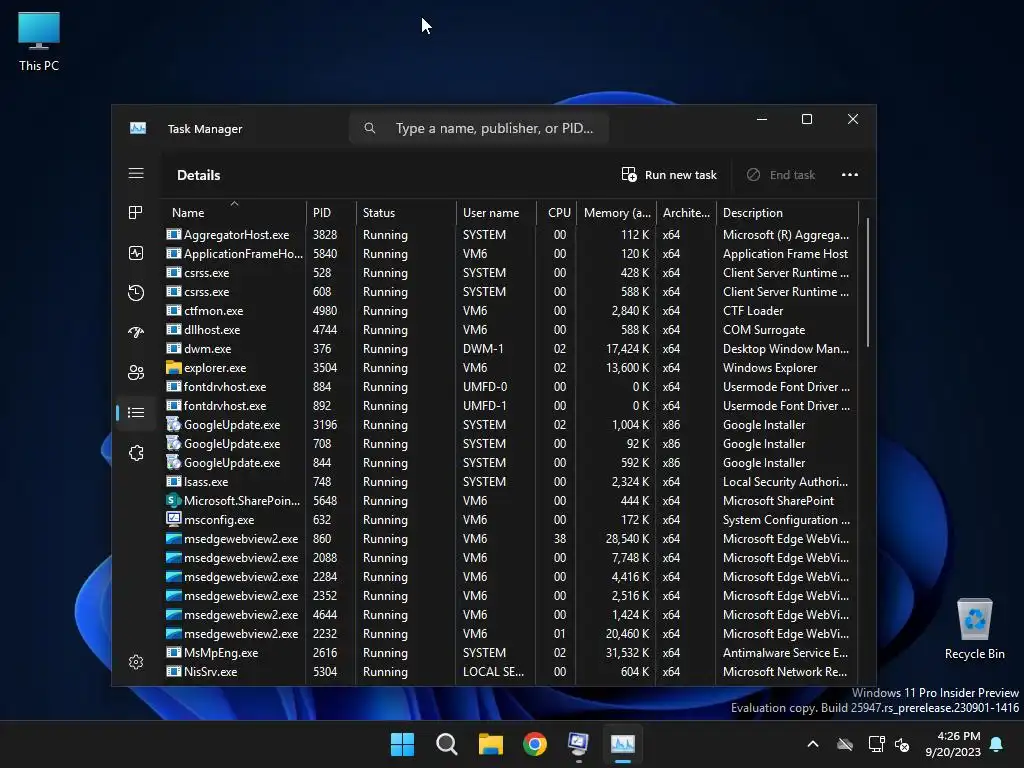The height and width of the screenshot is (768, 1024).
Task: Show hidden system tray icons chevron
Action: (x=813, y=744)
